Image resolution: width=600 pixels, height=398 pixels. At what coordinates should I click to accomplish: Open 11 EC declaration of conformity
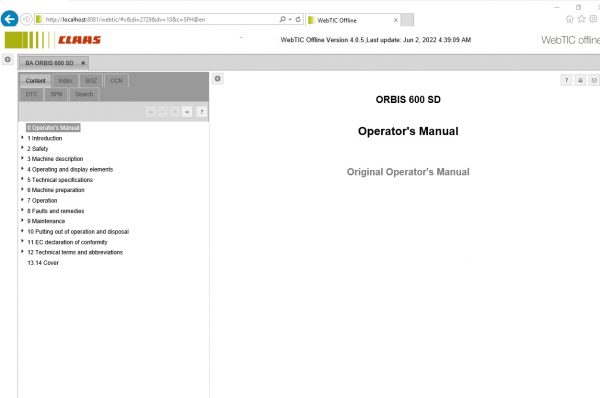[x=67, y=242]
